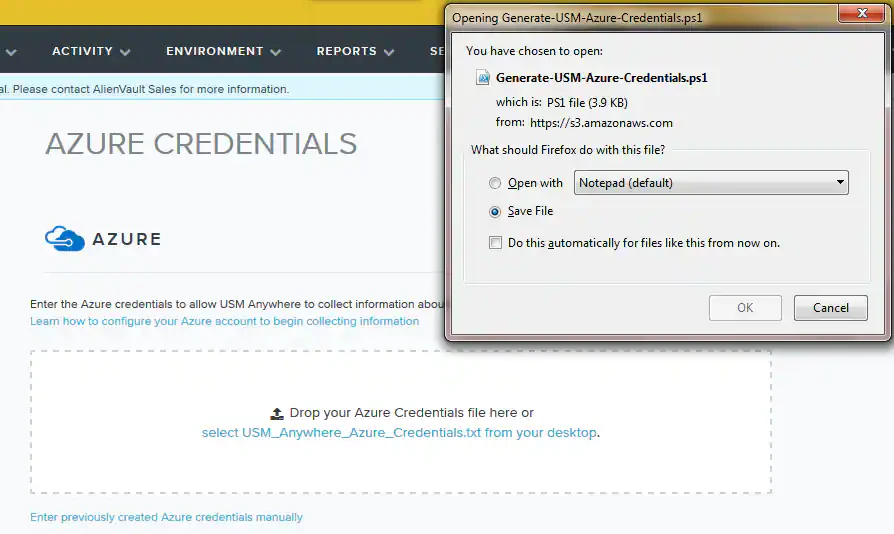Click the PS1 file icon in the dialog
This screenshot has width=894, height=534.
tap(483, 78)
